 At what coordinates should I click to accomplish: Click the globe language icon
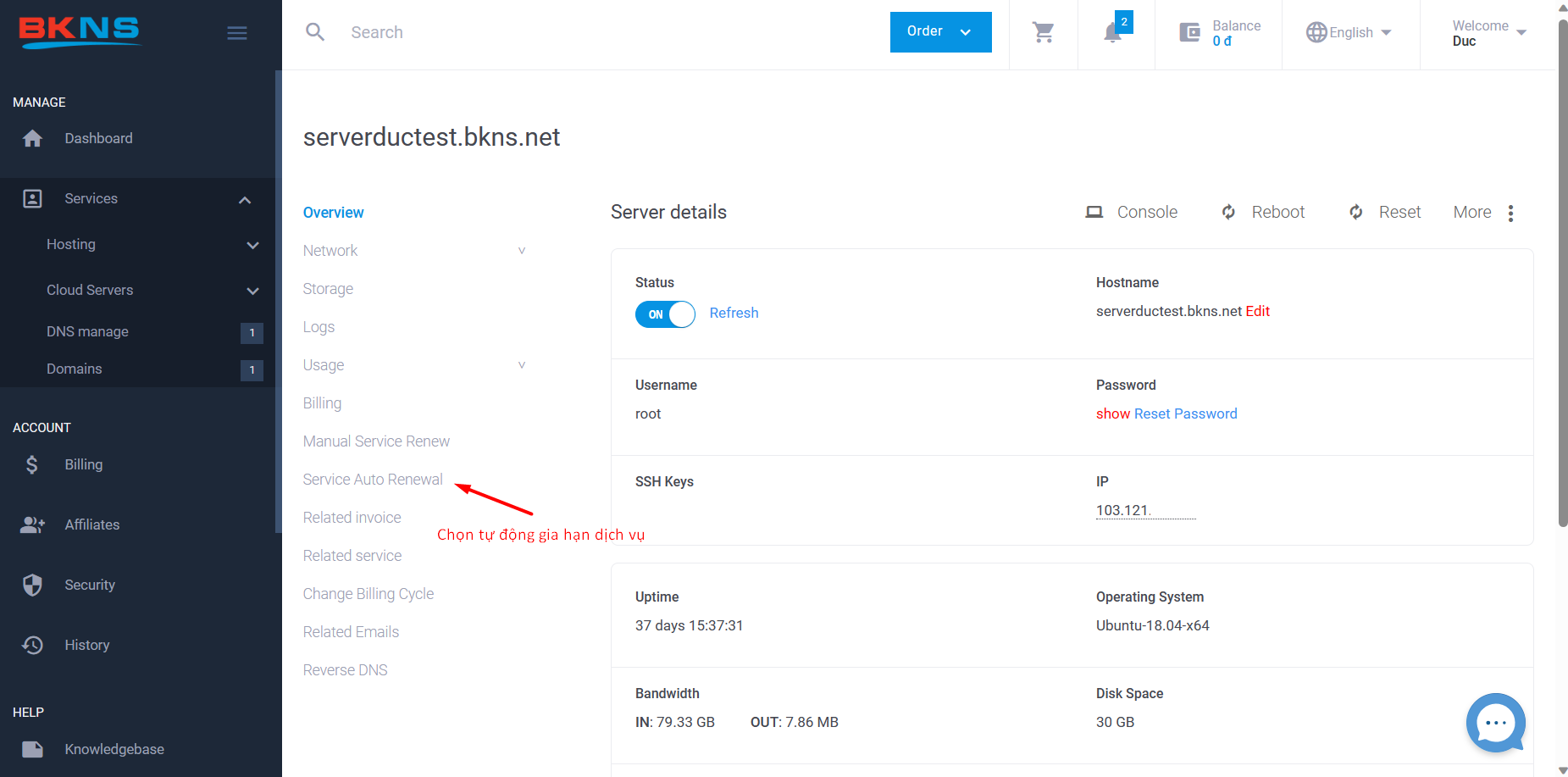point(1316,32)
